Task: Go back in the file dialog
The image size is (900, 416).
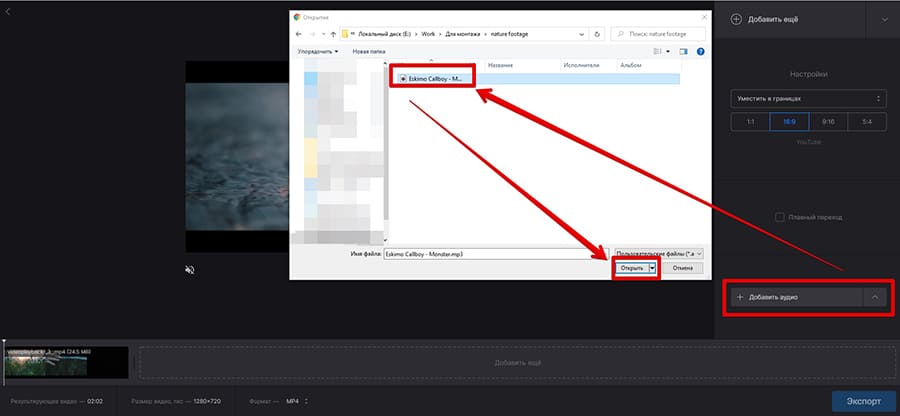Action: (298, 33)
